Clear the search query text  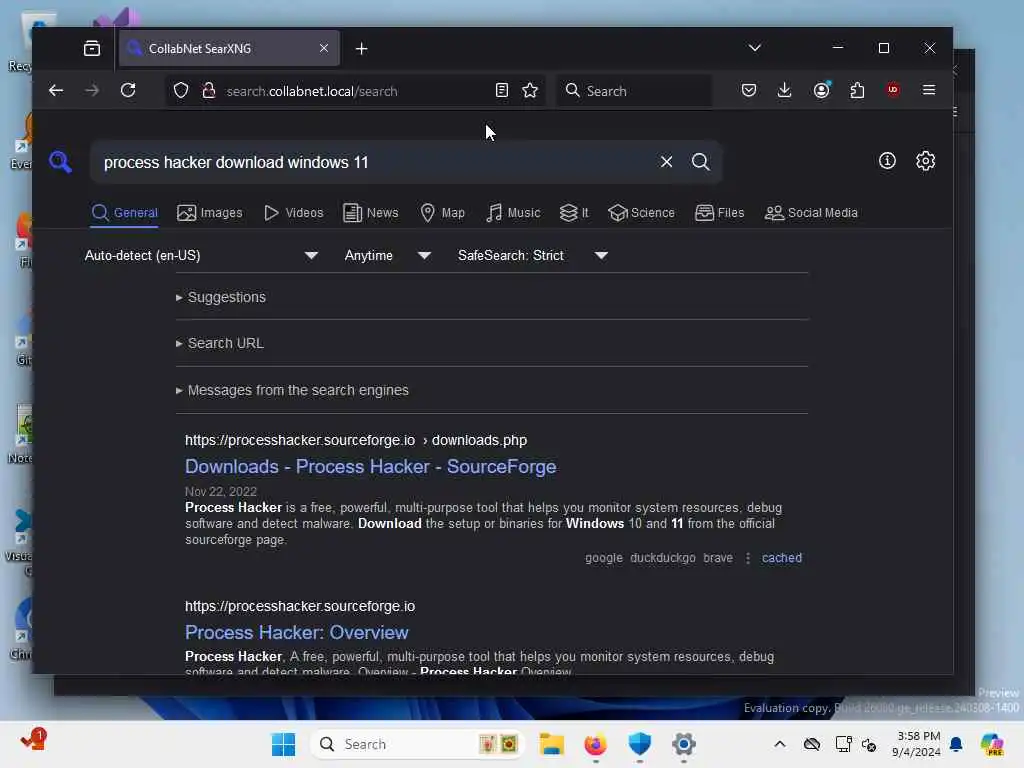tap(666, 161)
